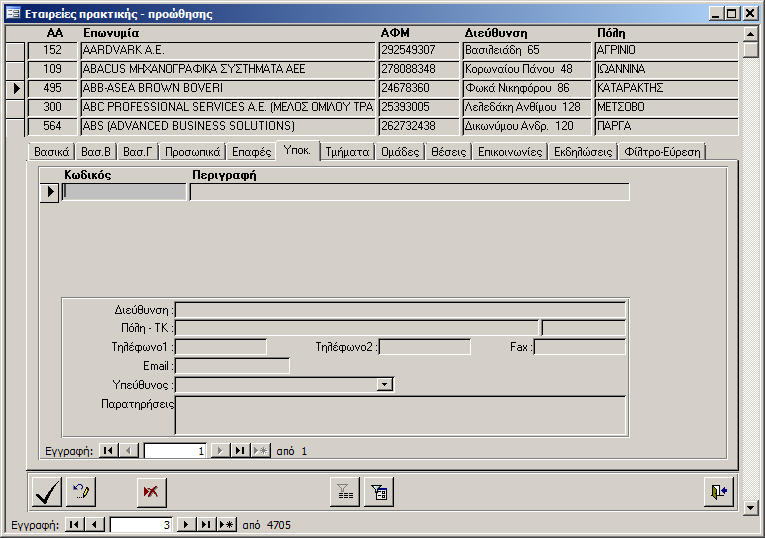
Task: Switch to the Βασικά tab
Action: point(51,152)
